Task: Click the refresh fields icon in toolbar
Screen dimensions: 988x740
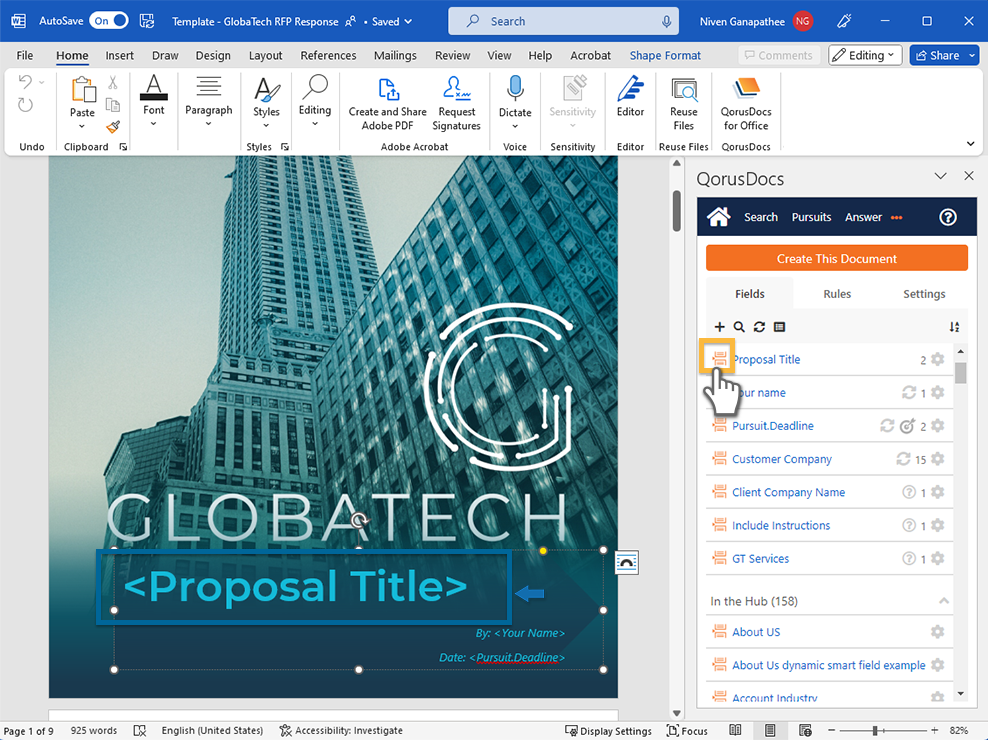Action: point(759,327)
